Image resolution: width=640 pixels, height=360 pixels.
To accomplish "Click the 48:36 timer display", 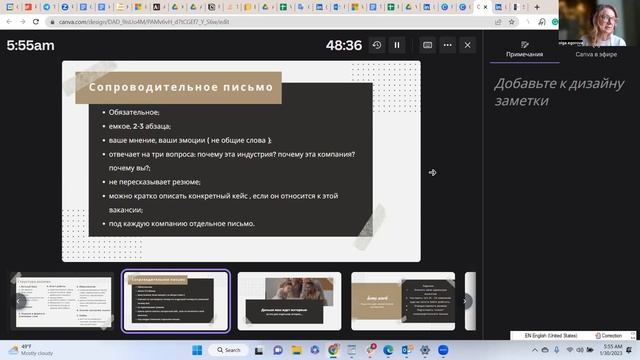I will pyautogui.click(x=344, y=45).
